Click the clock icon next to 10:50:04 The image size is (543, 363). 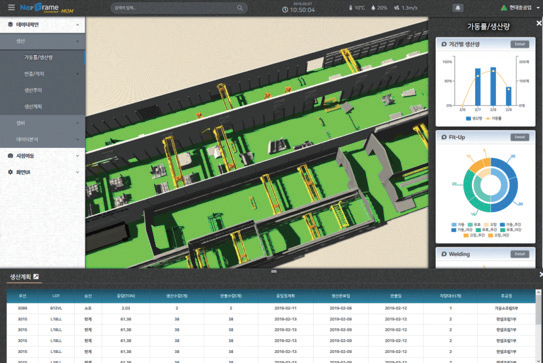click(x=285, y=10)
